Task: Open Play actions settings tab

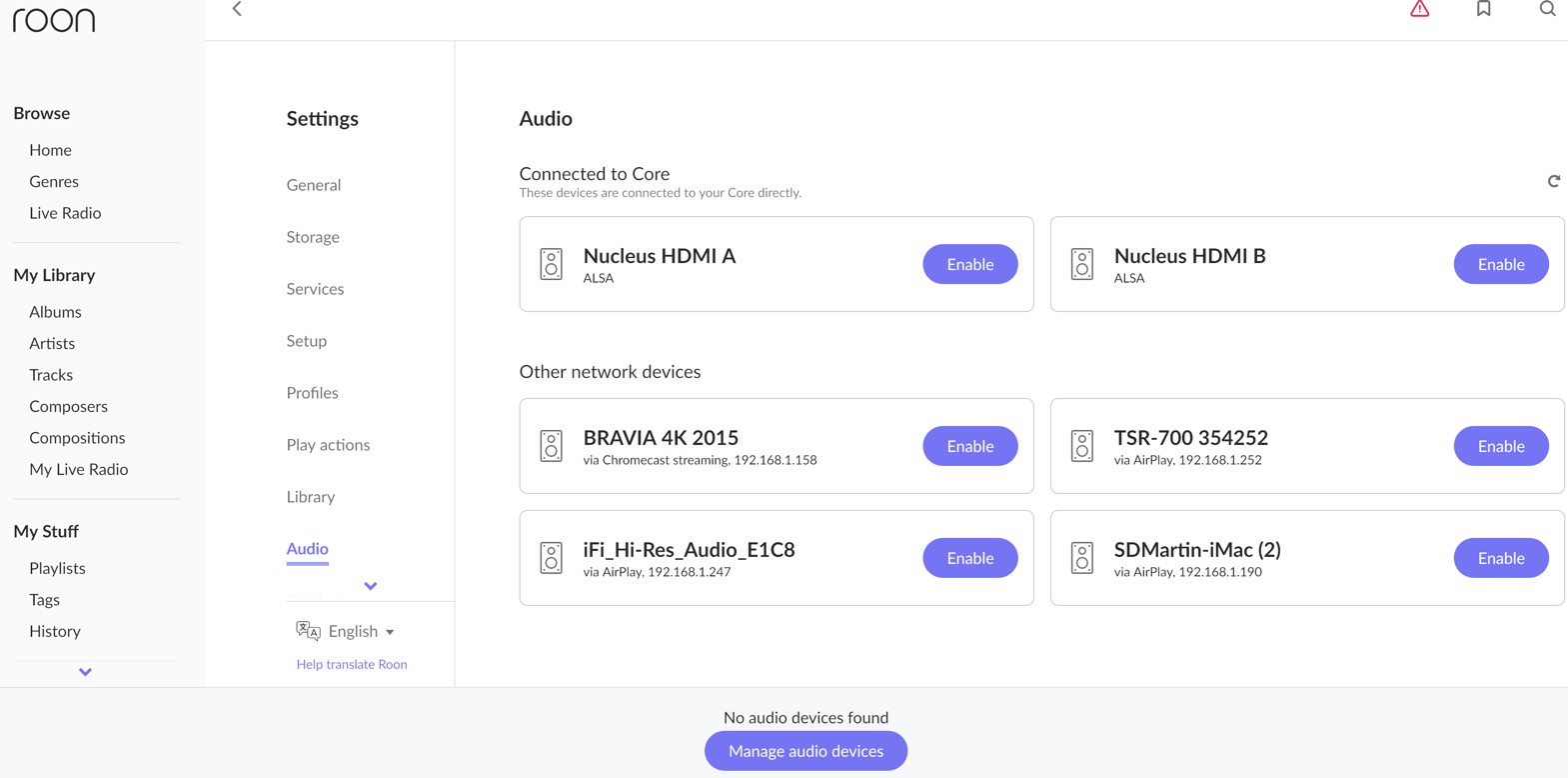Action: tap(328, 445)
